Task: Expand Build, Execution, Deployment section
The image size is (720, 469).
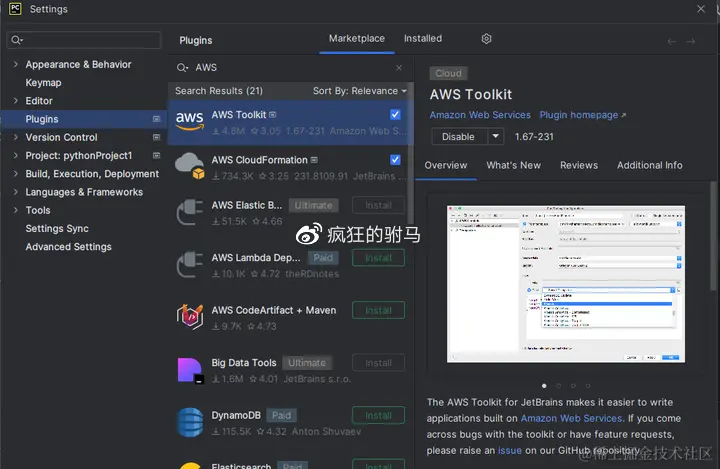Action: tap(16, 174)
